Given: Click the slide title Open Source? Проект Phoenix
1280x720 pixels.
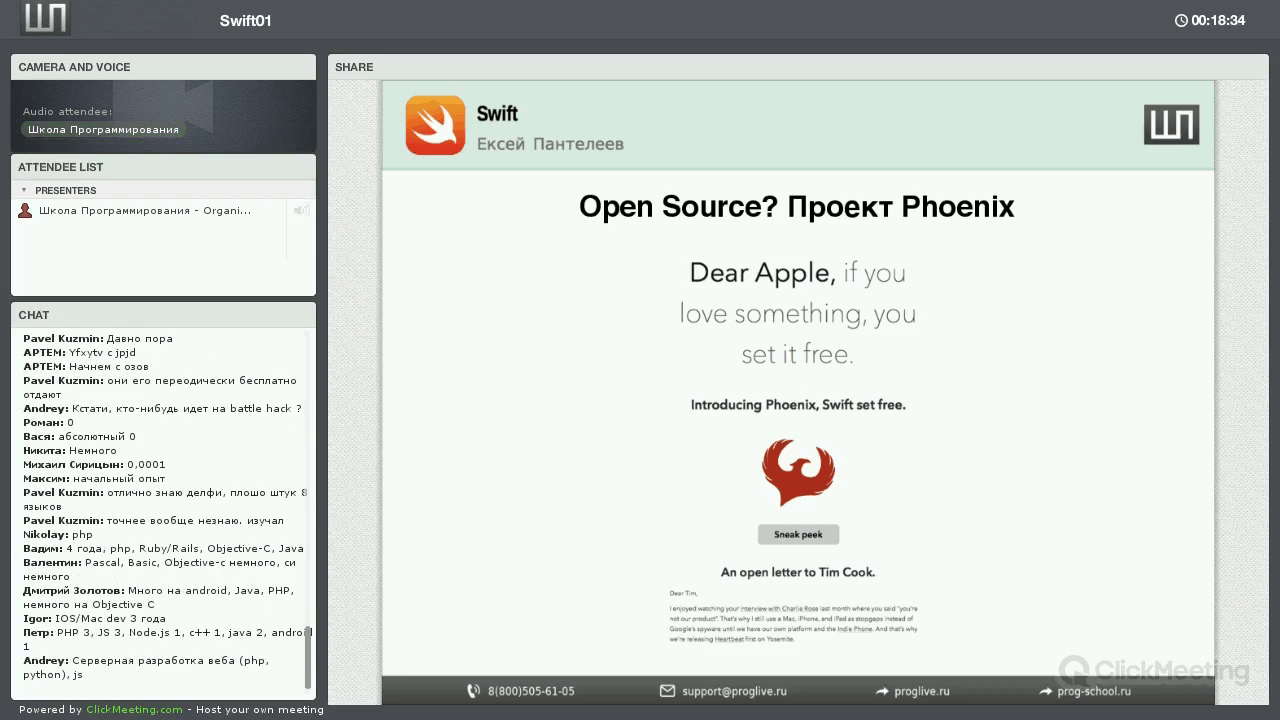Looking at the screenshot, I should (797, 206).
